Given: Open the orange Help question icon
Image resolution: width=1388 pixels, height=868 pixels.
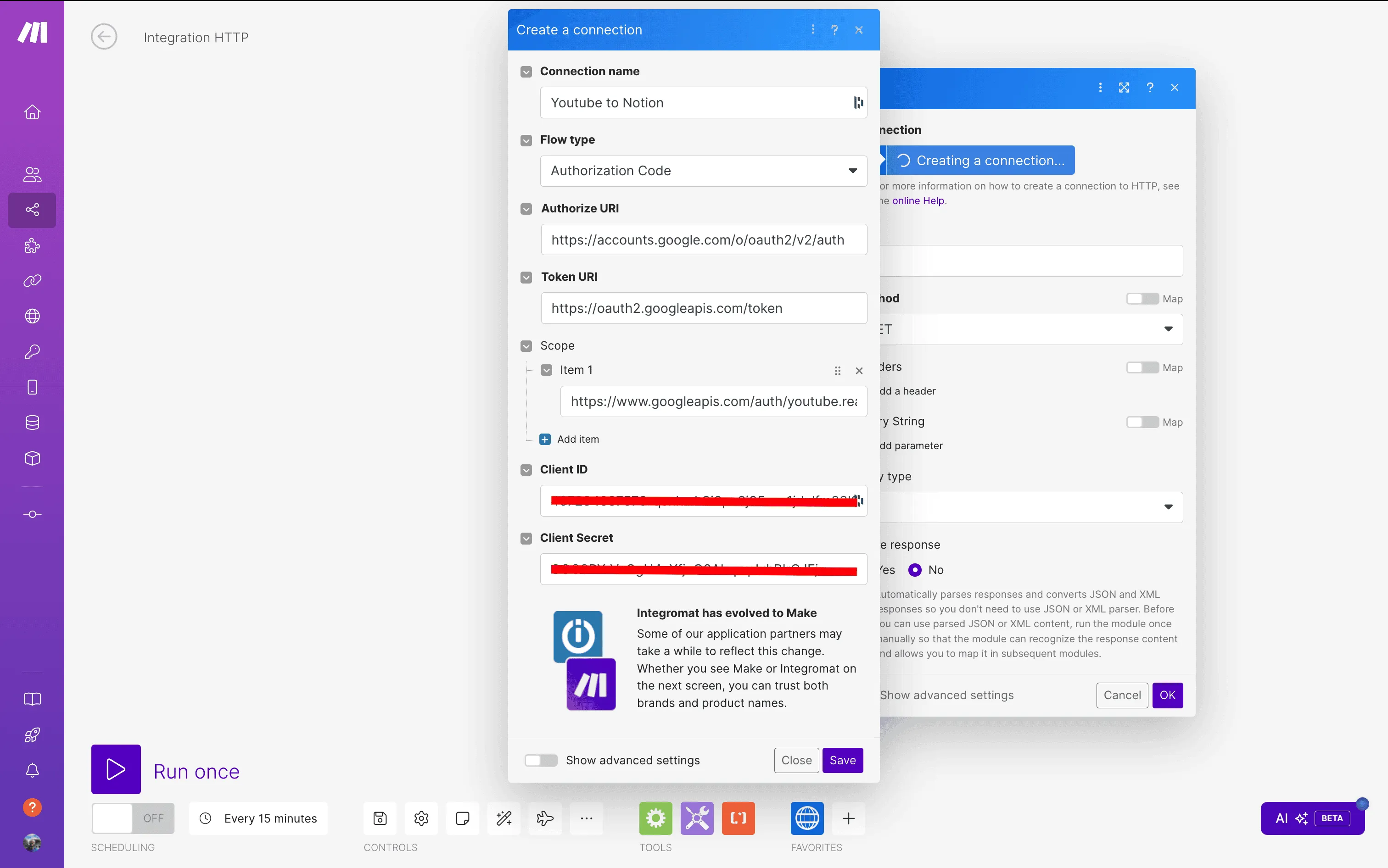Looking at the screenshot, I should pos(32,808).
